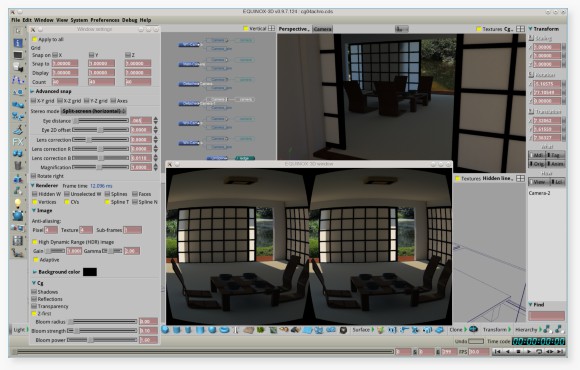The width and height of the screenshot is (580, 370).
Task: Click the trash bin icon in left toolbar
Action: click(17, 165)
